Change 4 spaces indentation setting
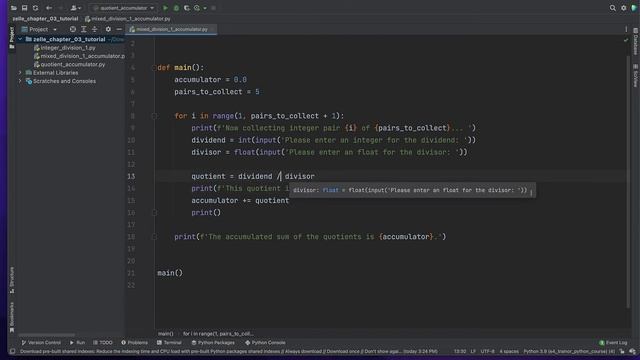 pyautogui.click(x=509, y=351)
